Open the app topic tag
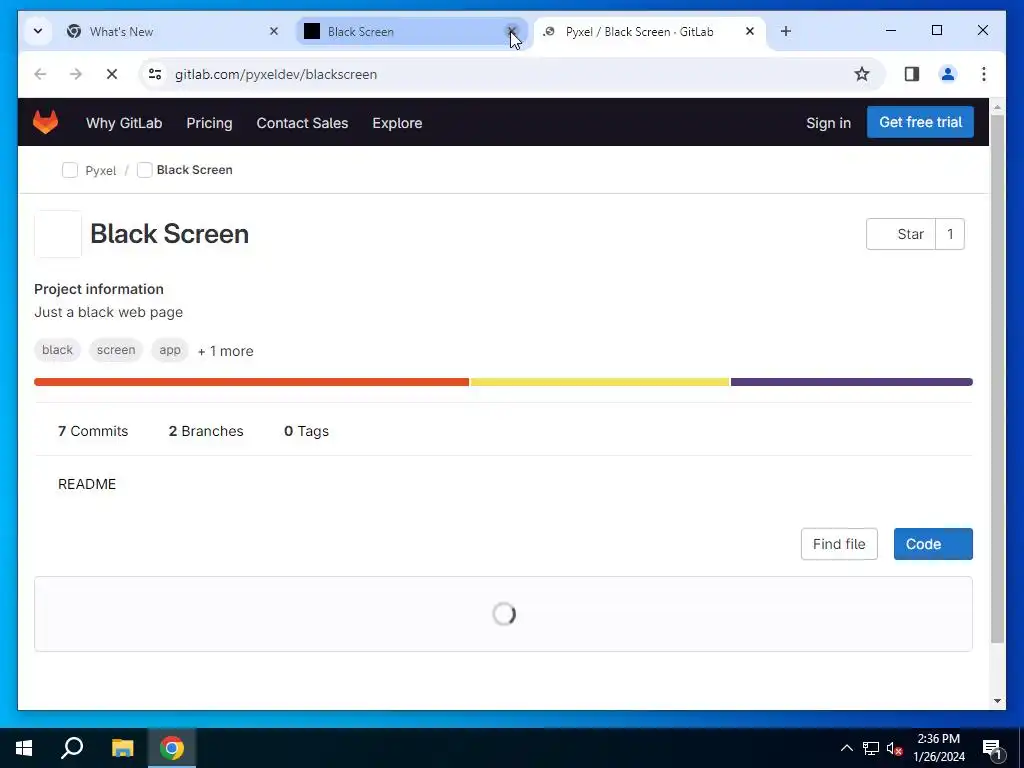1024x768 pixels. (170, 350)
